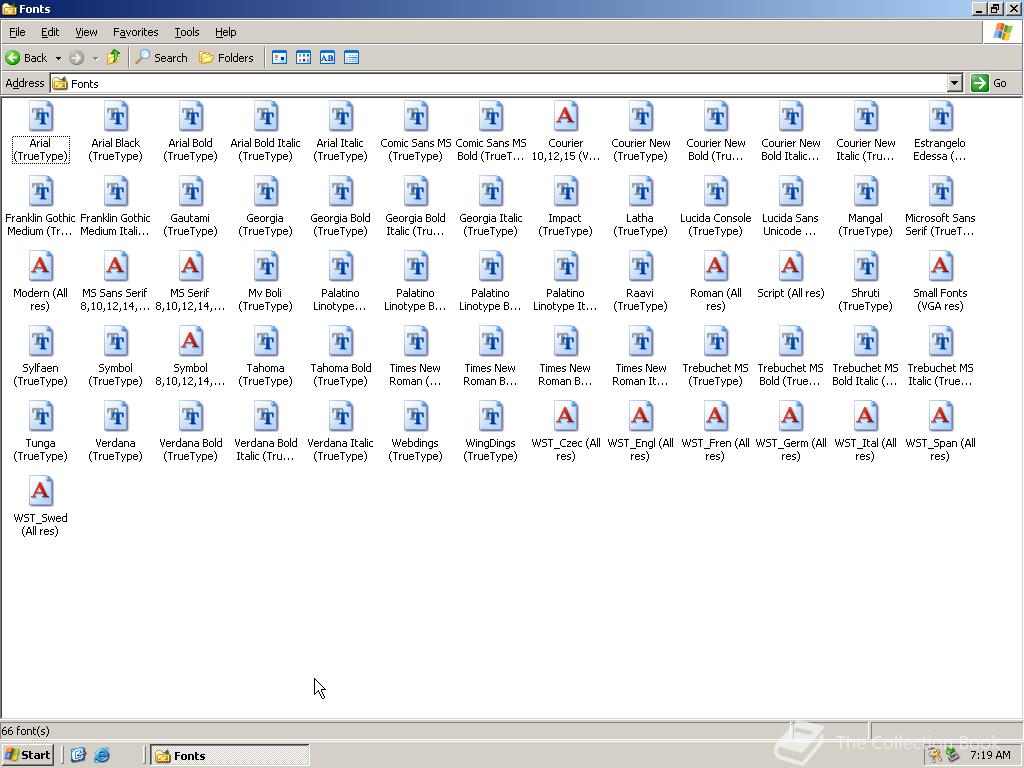Viewport: 1024px width, 768px height.
Task: Select the WingDings (TrueType) font icon
Action: [x=490, y=417]
